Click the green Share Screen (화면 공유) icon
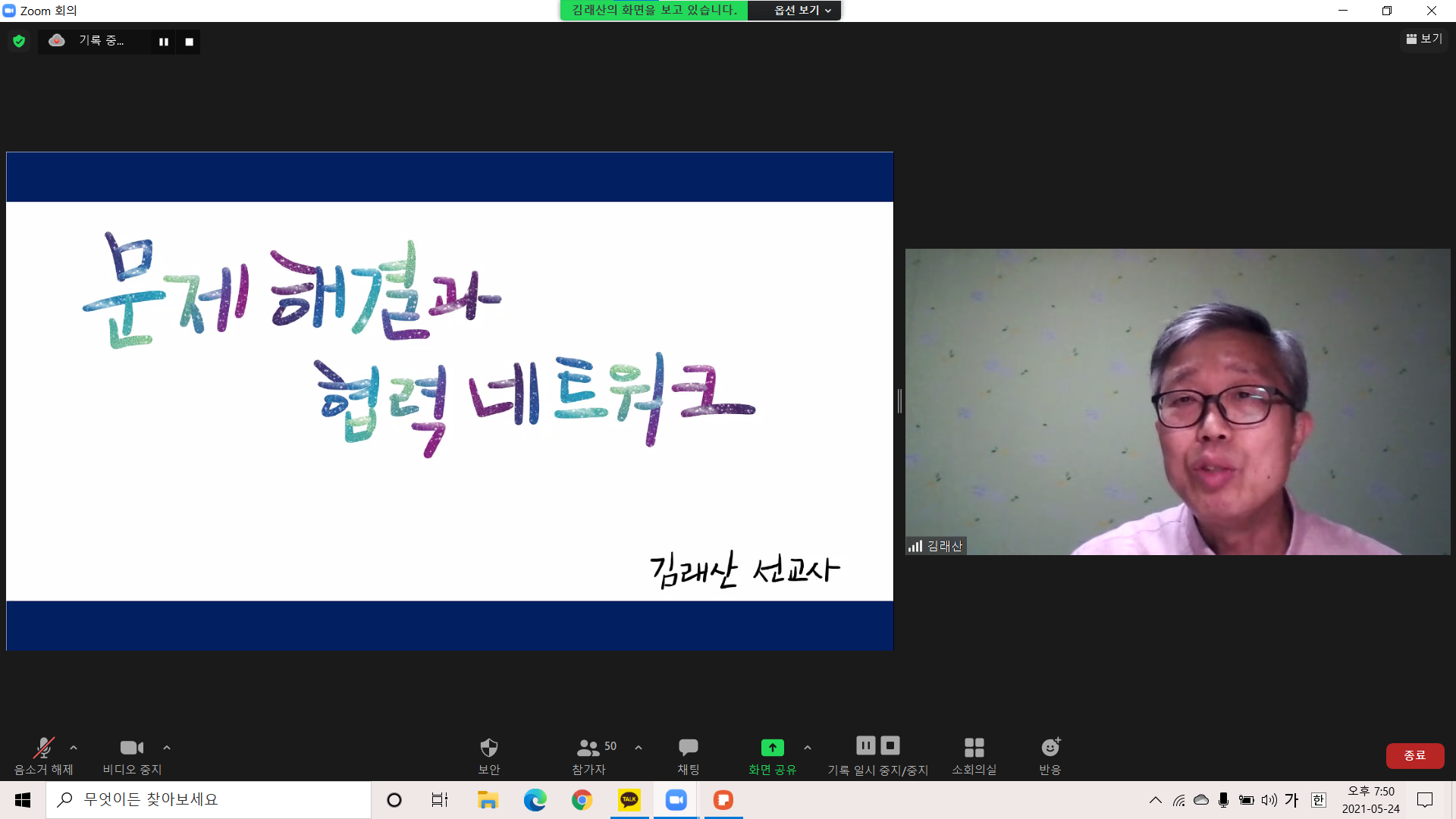This screenshot has height=819, width=1456. coord(772,748)
